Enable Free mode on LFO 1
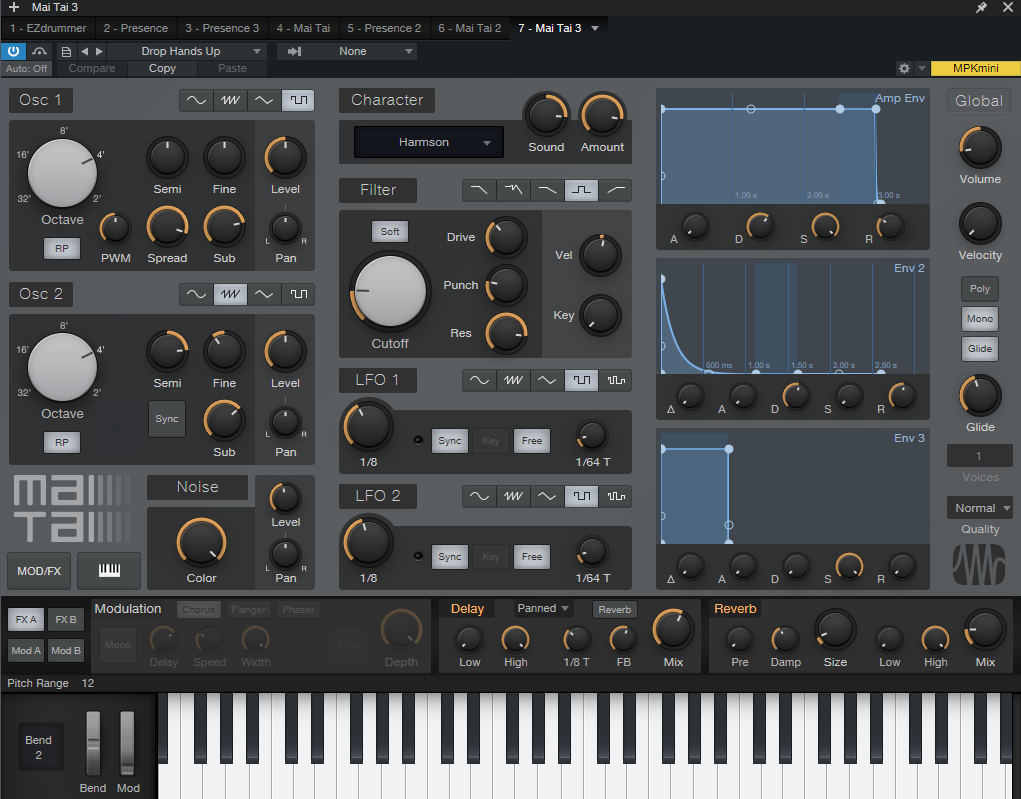 click(x=531, y=441)
